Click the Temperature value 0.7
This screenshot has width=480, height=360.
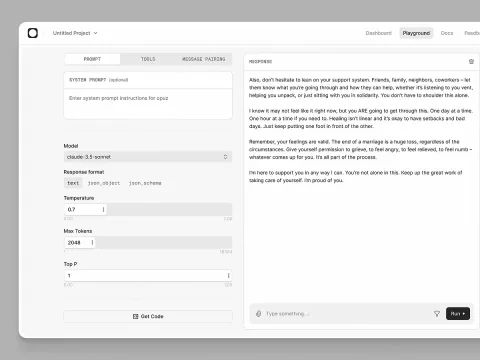tap(71, 209)
